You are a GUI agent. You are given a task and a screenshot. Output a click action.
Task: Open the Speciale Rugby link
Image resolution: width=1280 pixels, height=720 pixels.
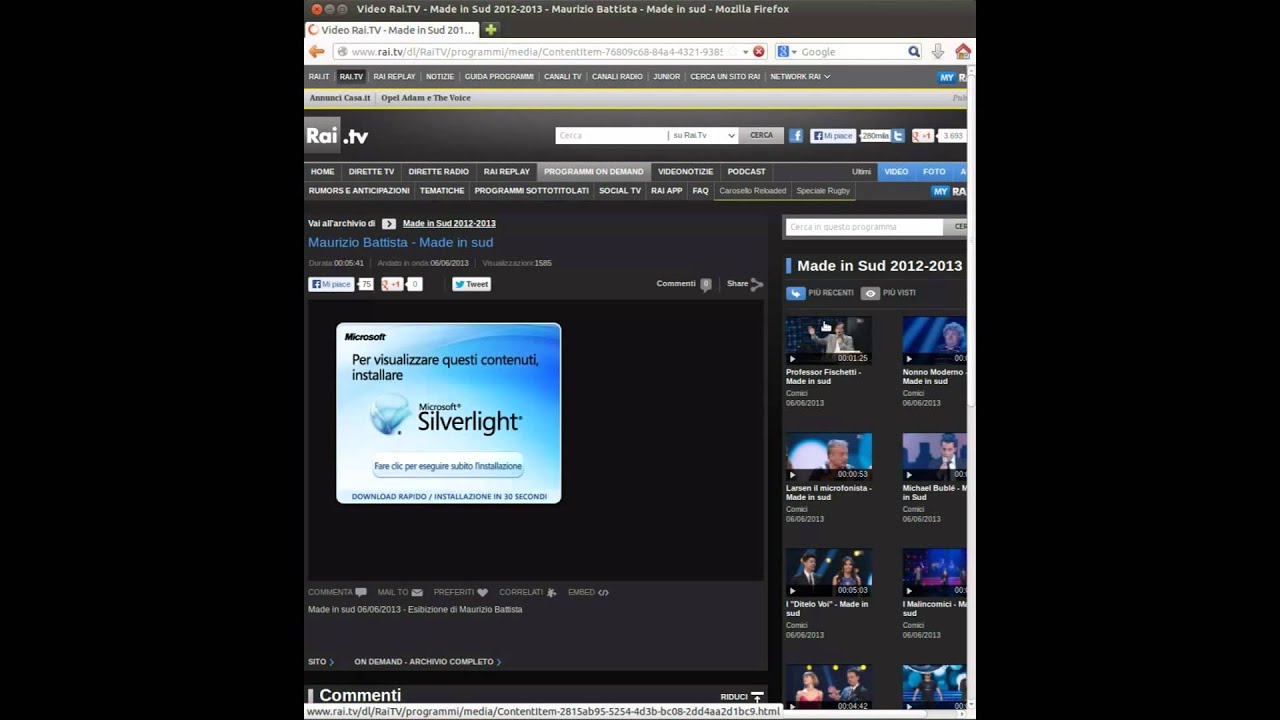pos(823,191)
